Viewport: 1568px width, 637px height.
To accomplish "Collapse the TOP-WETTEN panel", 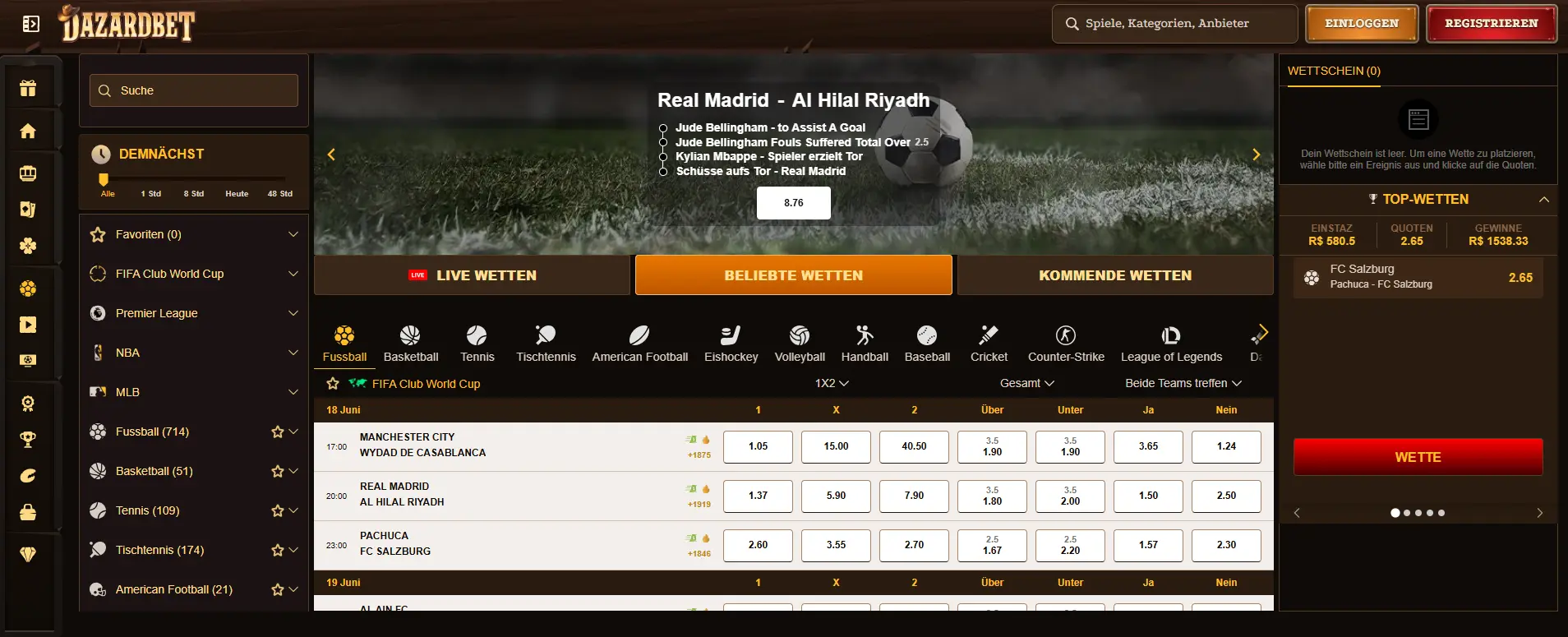I will pos(1544,200).
